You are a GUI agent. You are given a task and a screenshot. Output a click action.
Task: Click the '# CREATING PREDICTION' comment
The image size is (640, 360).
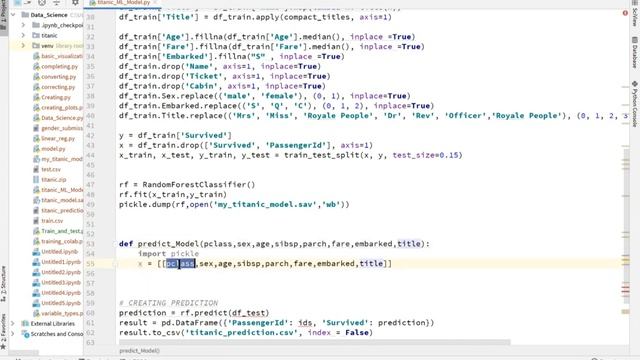(x=169, y=303)
